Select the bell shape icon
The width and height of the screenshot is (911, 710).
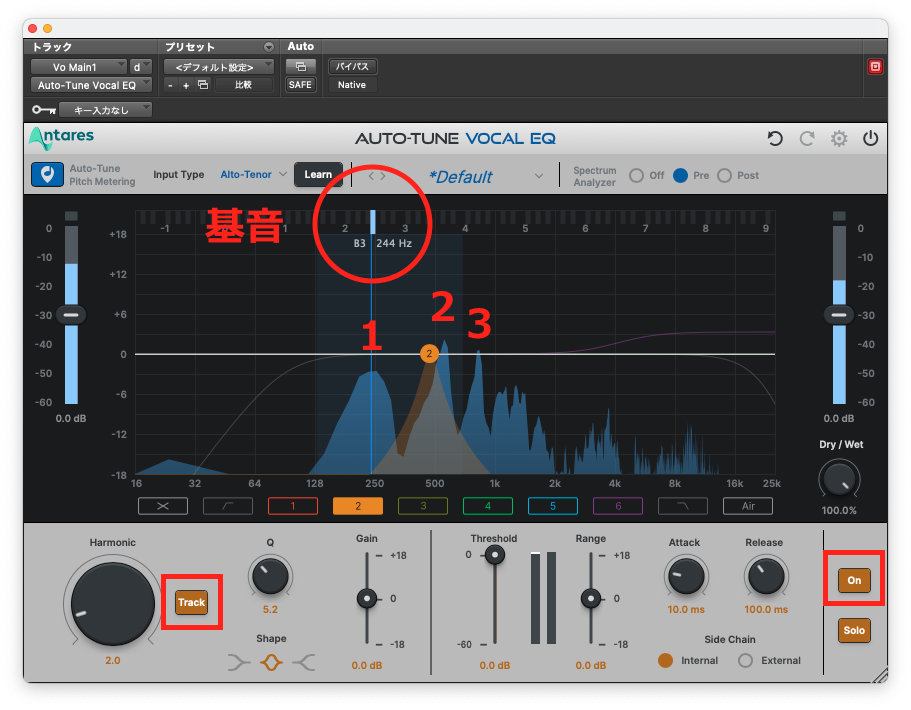271,661
